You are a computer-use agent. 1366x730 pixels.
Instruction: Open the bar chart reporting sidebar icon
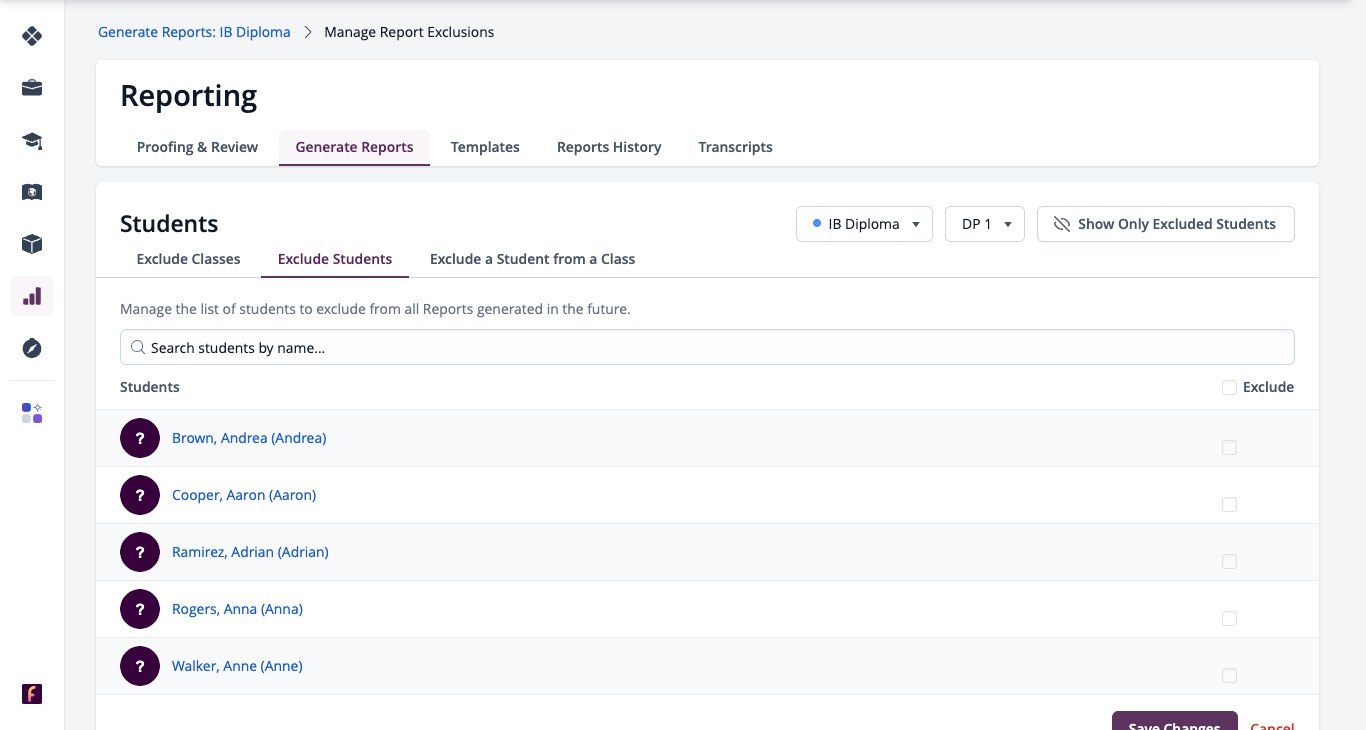(32, 296)
